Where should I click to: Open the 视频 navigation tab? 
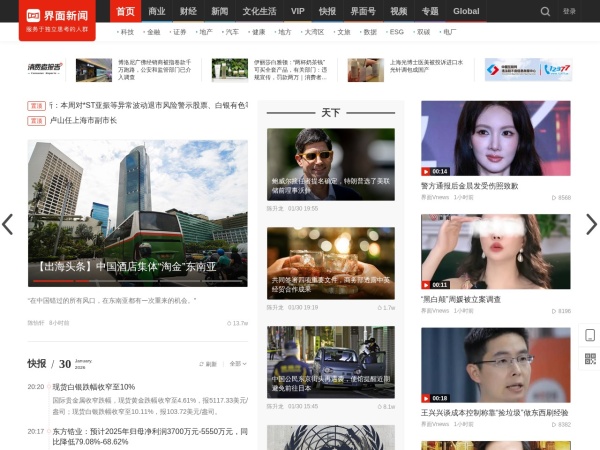point(399,11)
